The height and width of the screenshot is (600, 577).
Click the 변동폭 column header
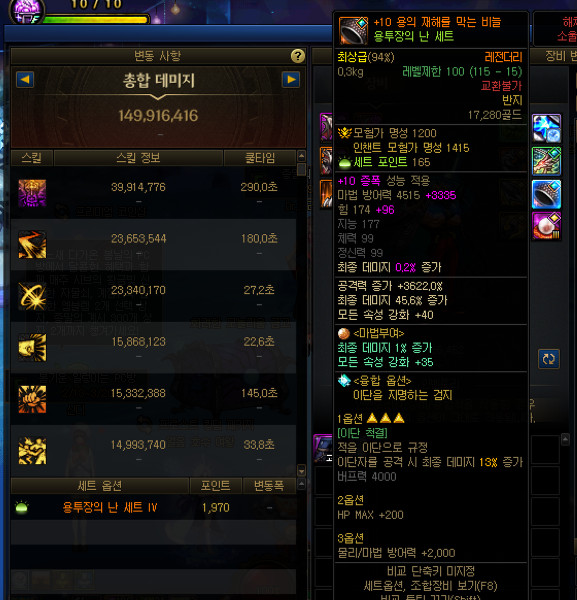point(269,486)
